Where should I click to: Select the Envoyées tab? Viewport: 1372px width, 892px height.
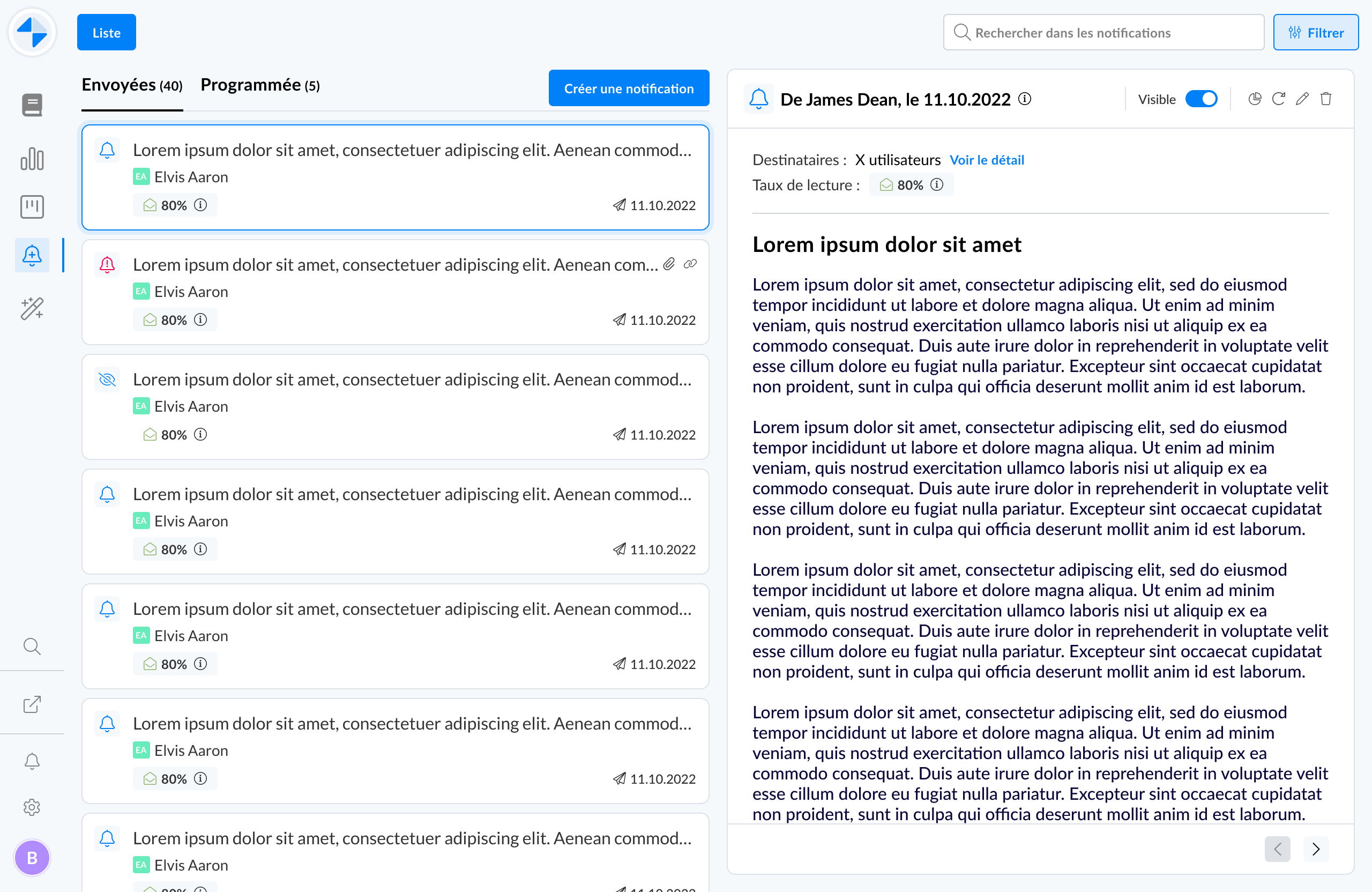132,85
